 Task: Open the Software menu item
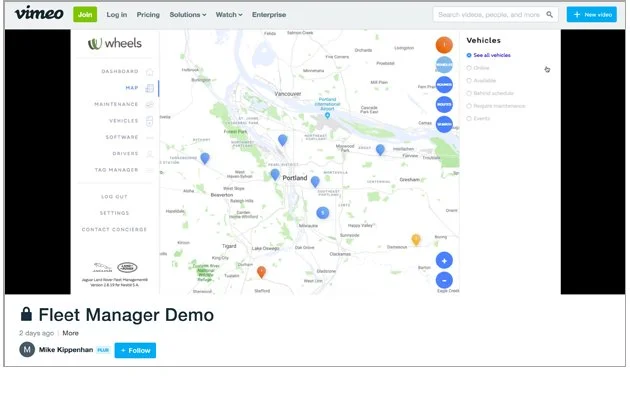pos(122,137)
